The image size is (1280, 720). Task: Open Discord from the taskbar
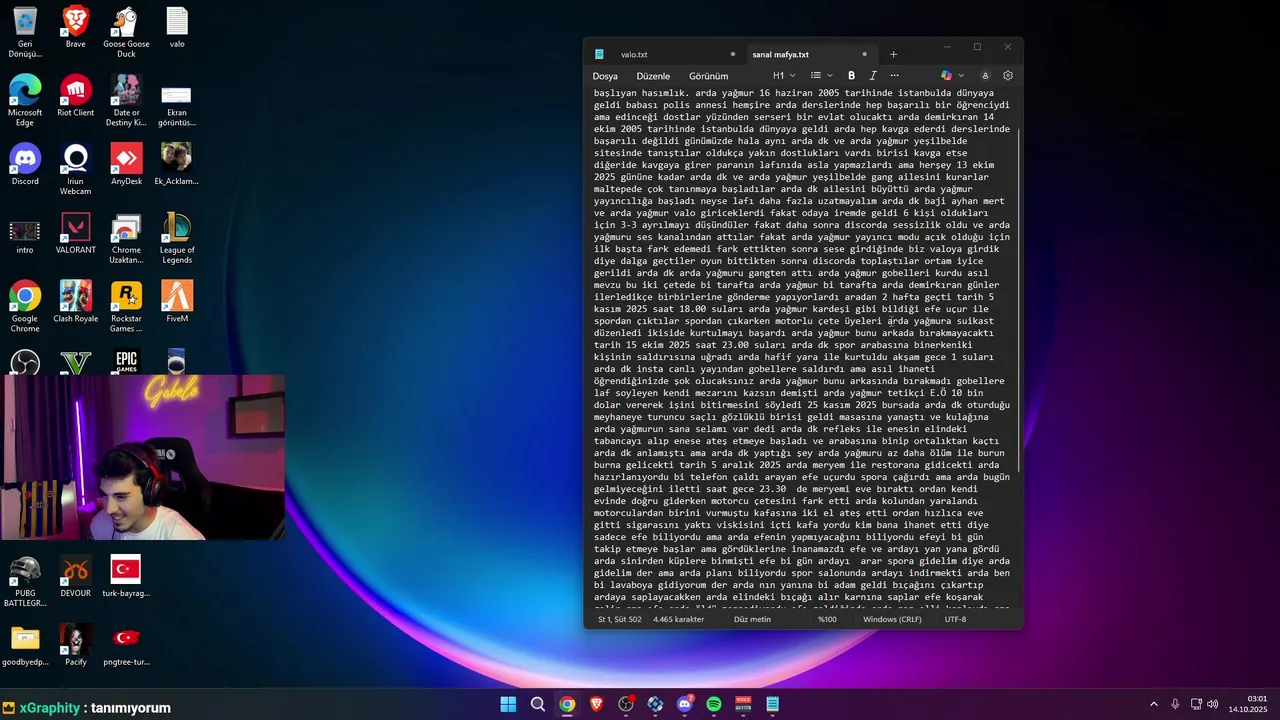point(685,704)
